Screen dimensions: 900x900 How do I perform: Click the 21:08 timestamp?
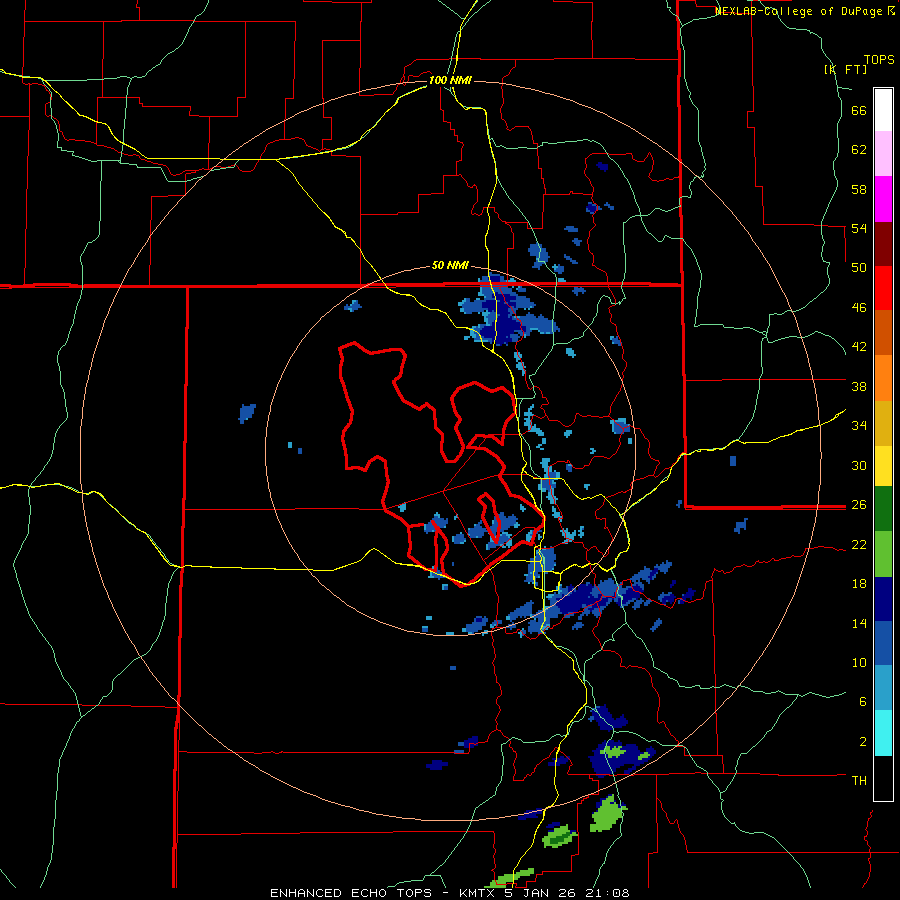[x=606, y=893]
